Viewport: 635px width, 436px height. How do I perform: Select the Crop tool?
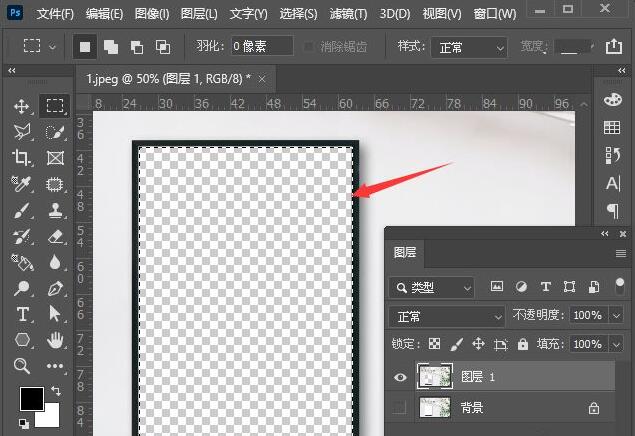point(21,157)
